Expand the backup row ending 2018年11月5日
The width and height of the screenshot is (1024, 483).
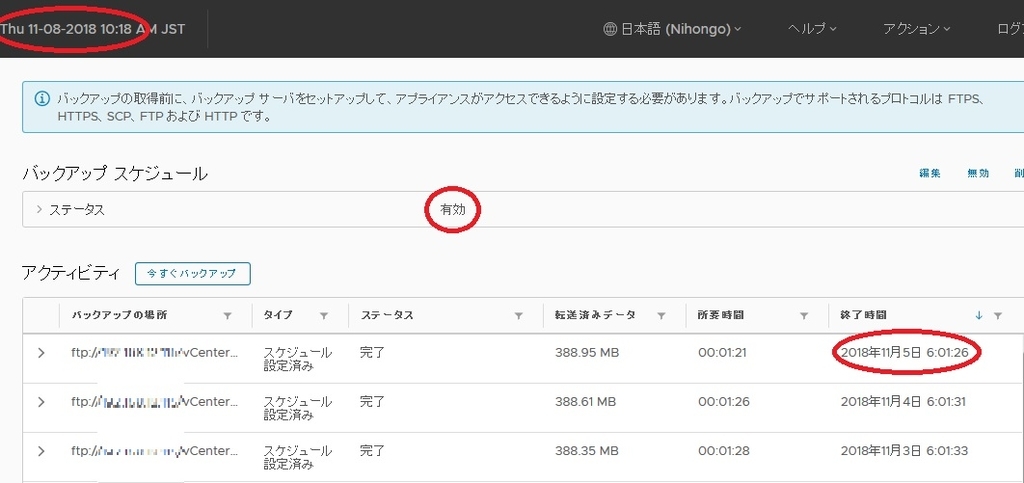pyautogui.click(x=41, y=353)
